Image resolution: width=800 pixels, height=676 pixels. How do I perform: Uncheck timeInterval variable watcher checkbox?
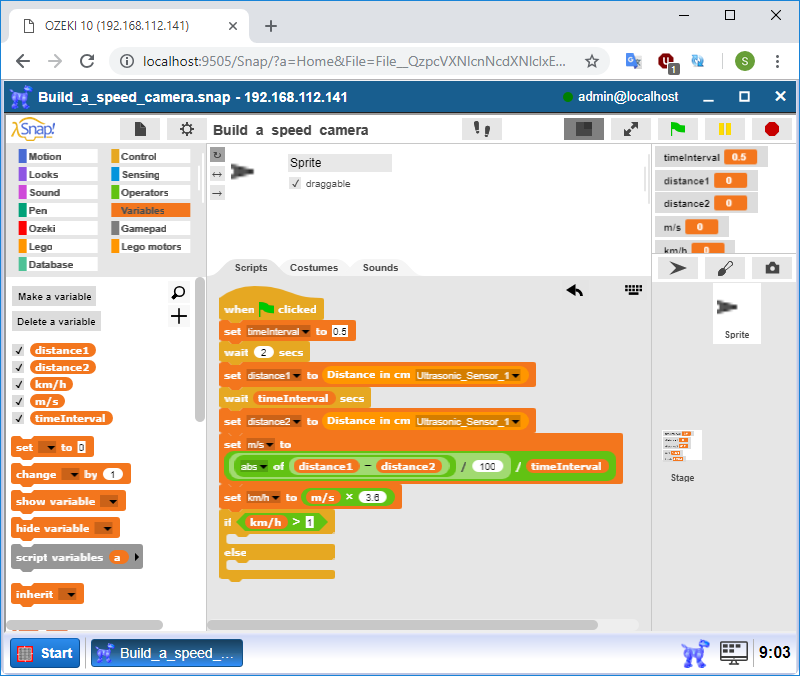(x=19, y=418)
